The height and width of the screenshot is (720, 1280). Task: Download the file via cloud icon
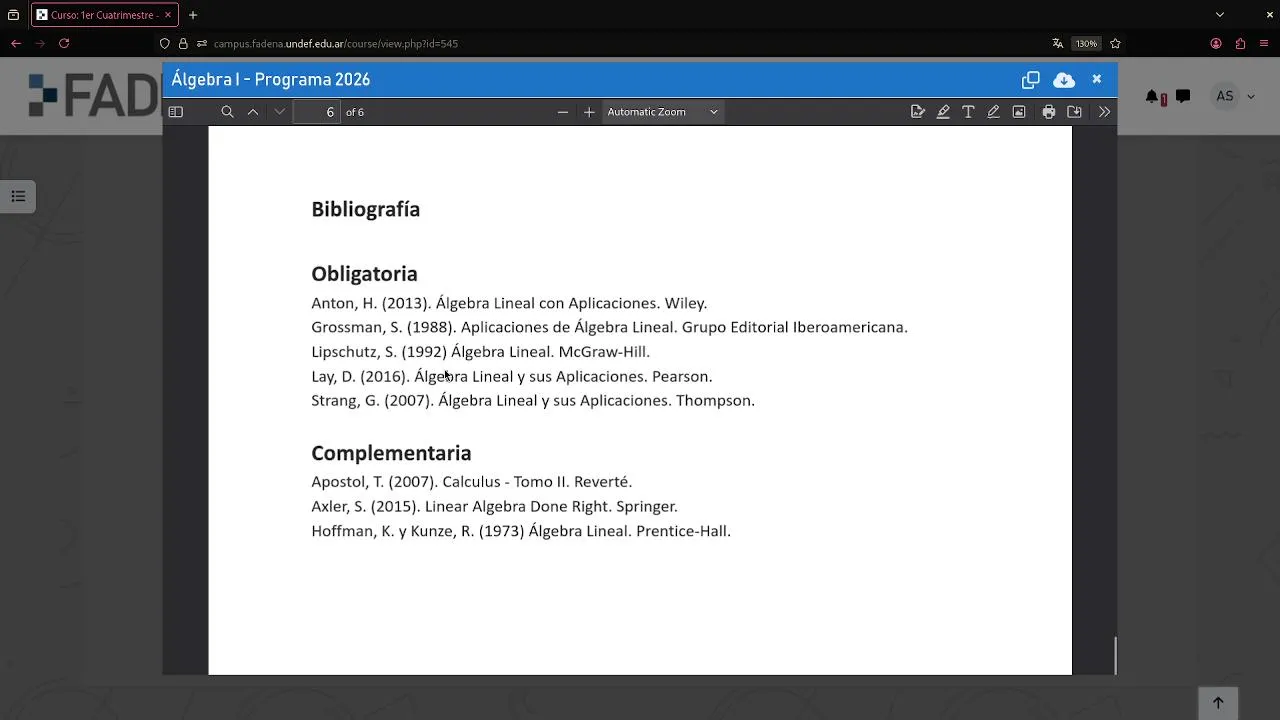(x=1064, y=79)
